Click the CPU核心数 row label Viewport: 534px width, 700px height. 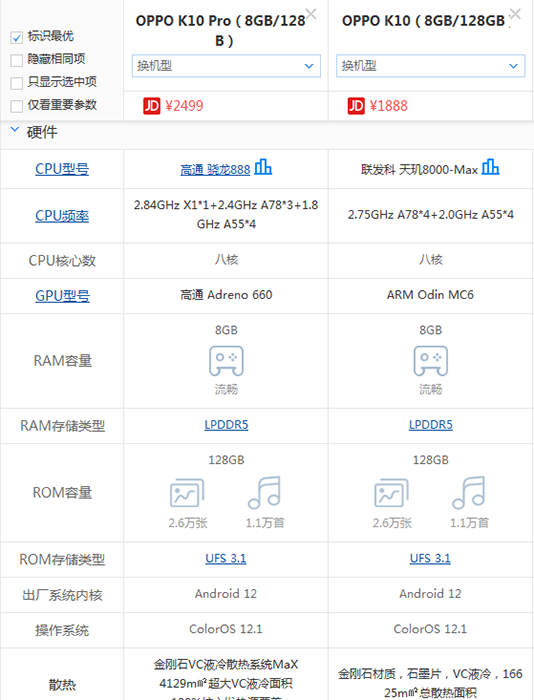pos(62,261)
